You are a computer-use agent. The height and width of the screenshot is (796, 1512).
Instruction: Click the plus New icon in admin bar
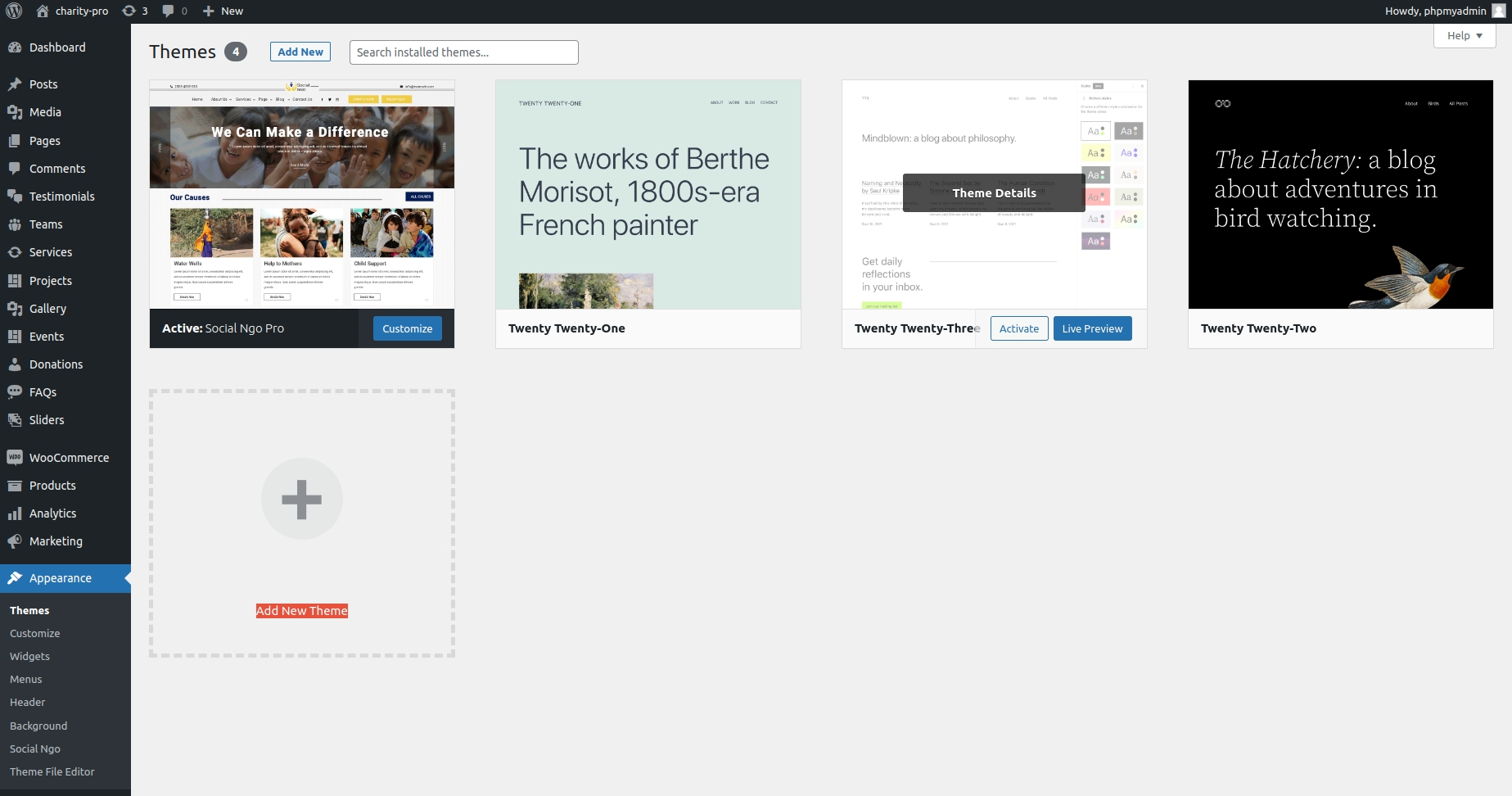(x=208, y=11)
